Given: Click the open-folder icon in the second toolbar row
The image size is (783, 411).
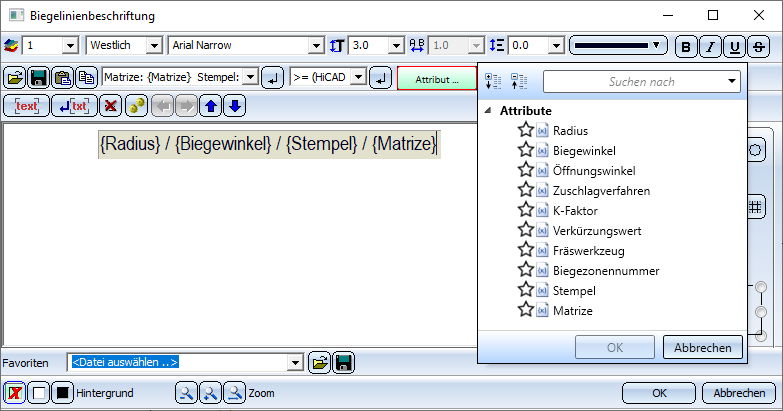Looking at the screenshot, I should coord(15,78).
